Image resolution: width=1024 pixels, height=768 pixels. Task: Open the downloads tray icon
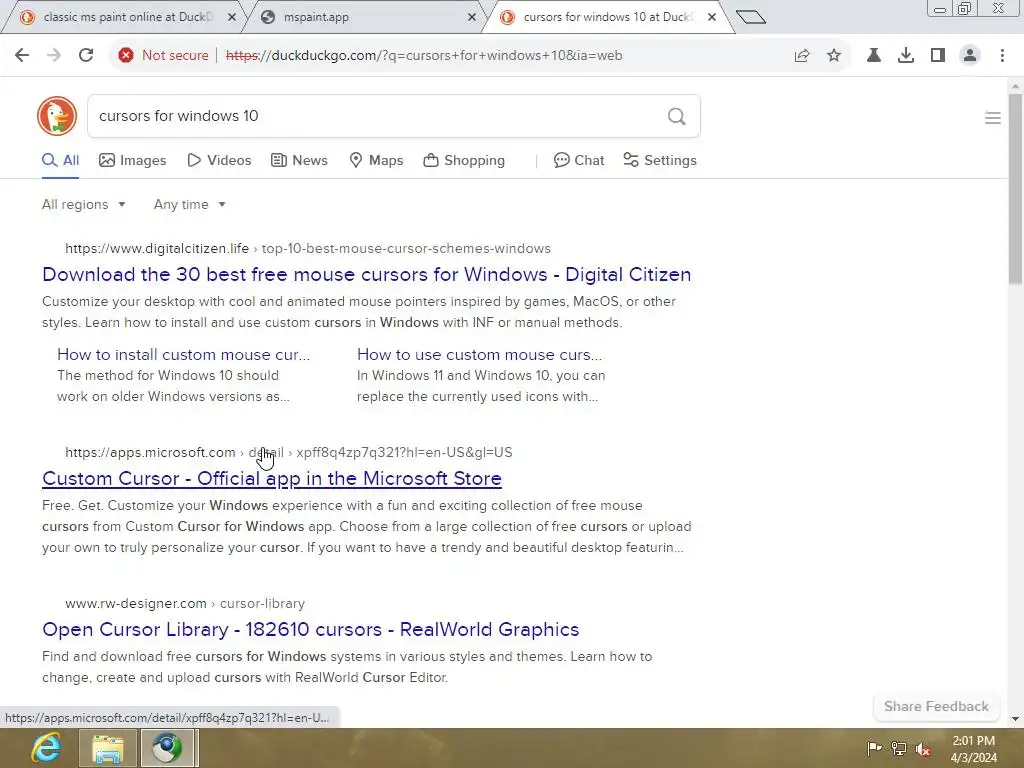coord(906,56)
